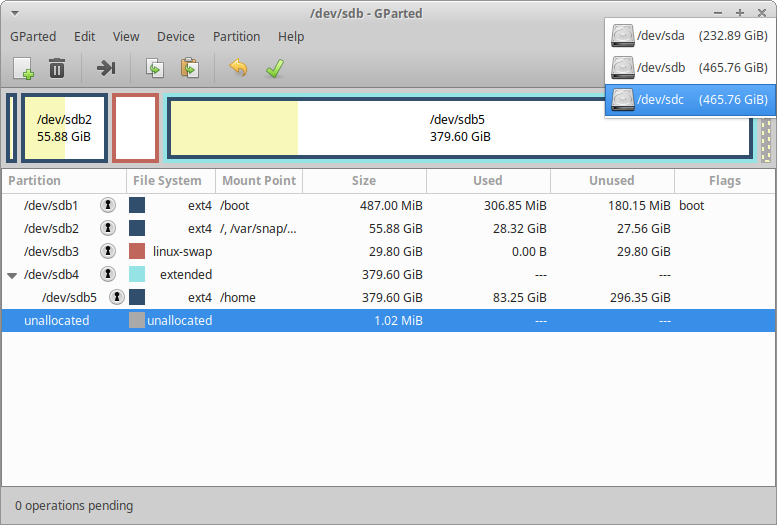Open the Device menu
Screen dimensions: 777x525
tap(176, 36)
